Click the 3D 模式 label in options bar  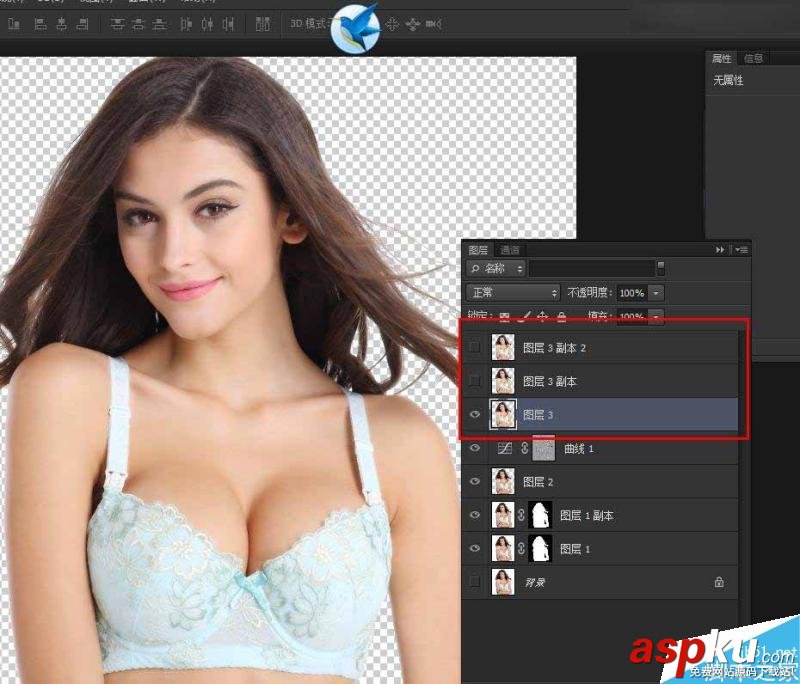click(x=309, y=24)
